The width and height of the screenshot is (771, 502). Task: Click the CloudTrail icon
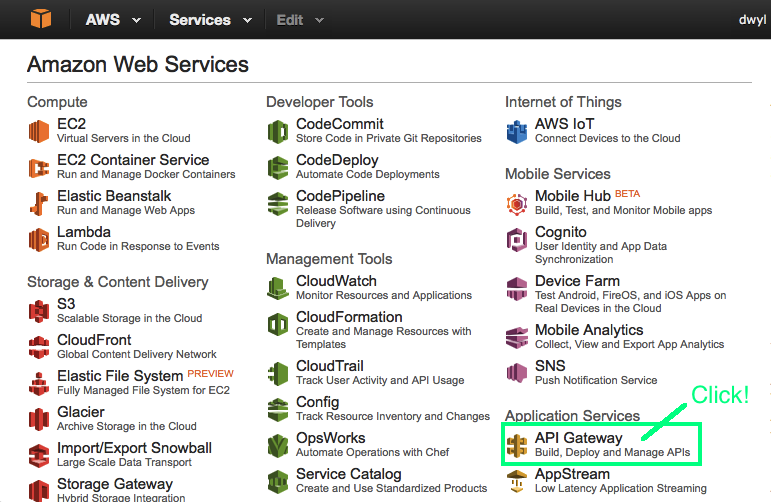tap(278, 374)
